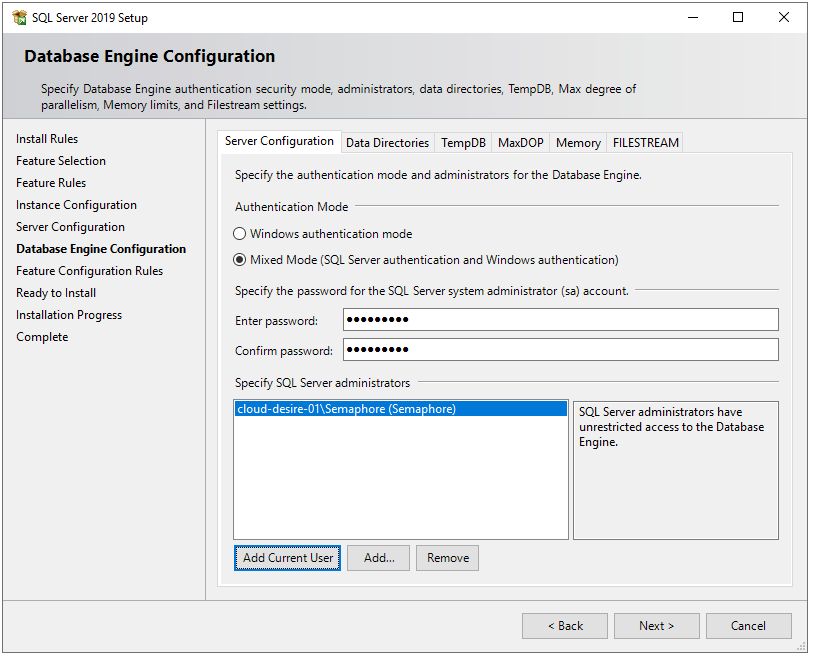Select the Windows authentication mode option
Image resolution: width=813 pixels, height=657 pixels.
click(238, 233)
